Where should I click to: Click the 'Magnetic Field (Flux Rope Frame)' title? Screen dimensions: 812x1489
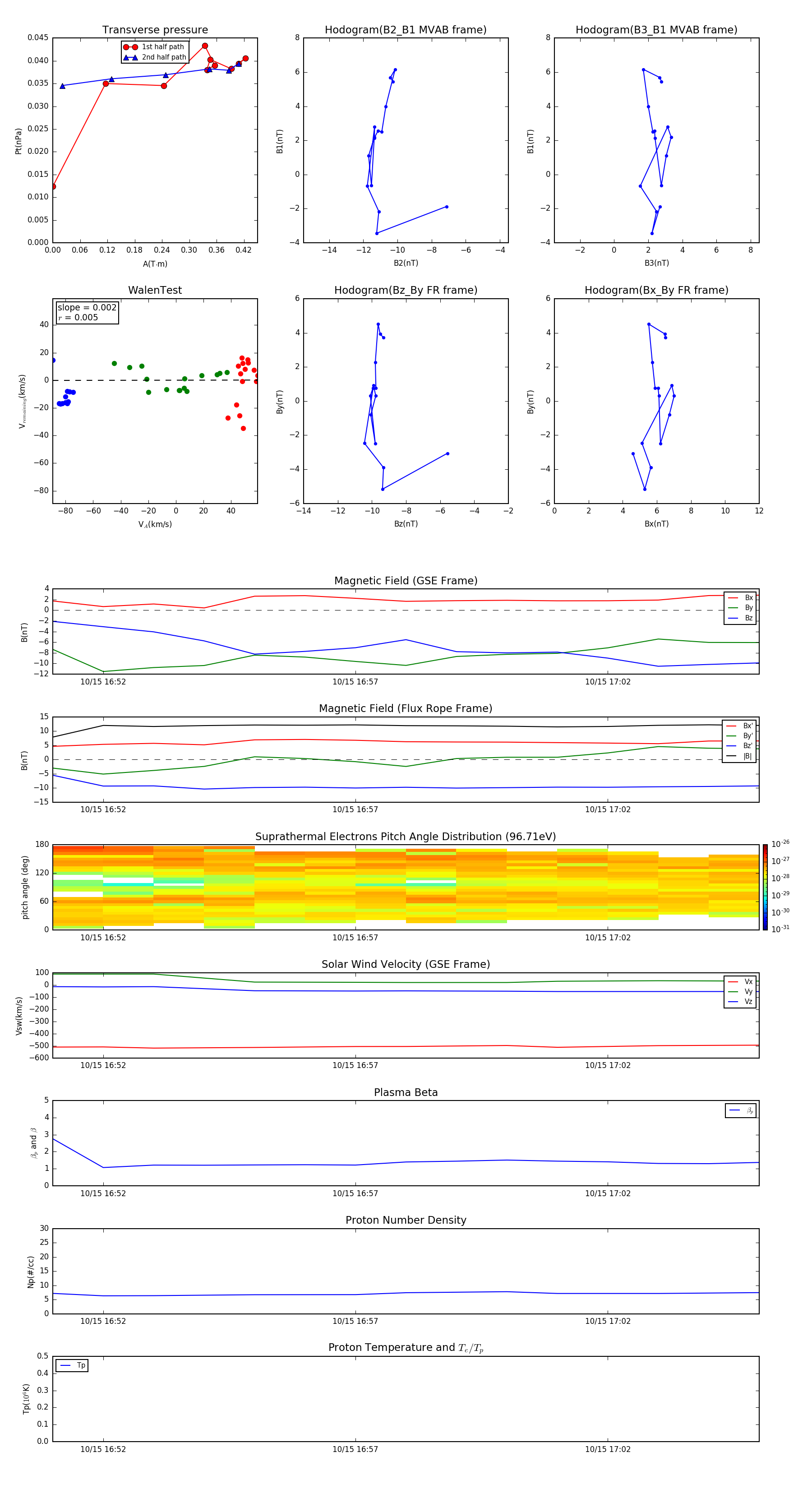(x=406, y=709)
